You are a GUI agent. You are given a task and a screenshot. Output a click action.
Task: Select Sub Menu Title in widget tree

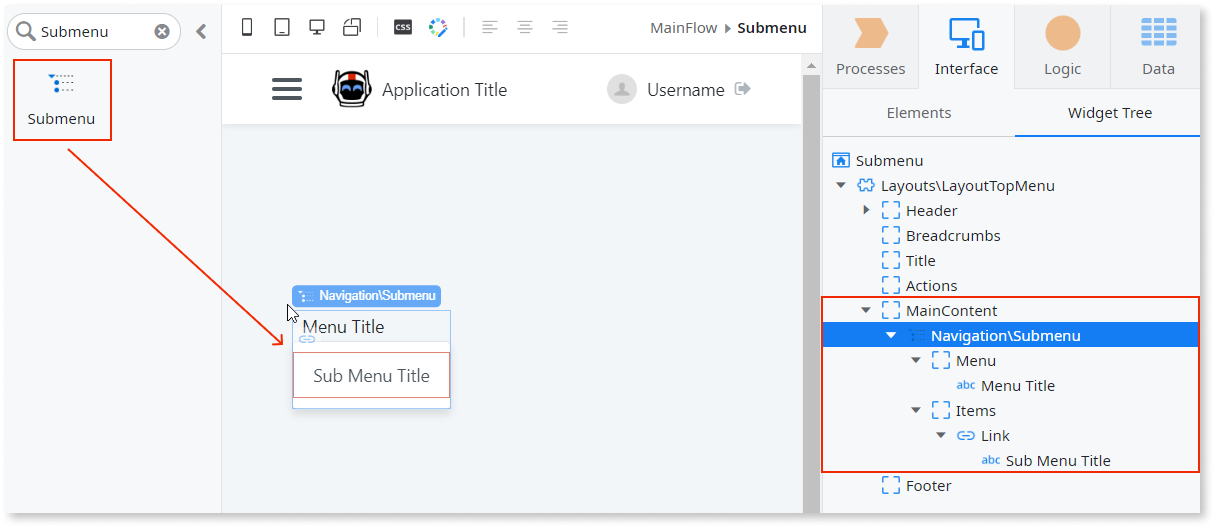click(1058, 461)
